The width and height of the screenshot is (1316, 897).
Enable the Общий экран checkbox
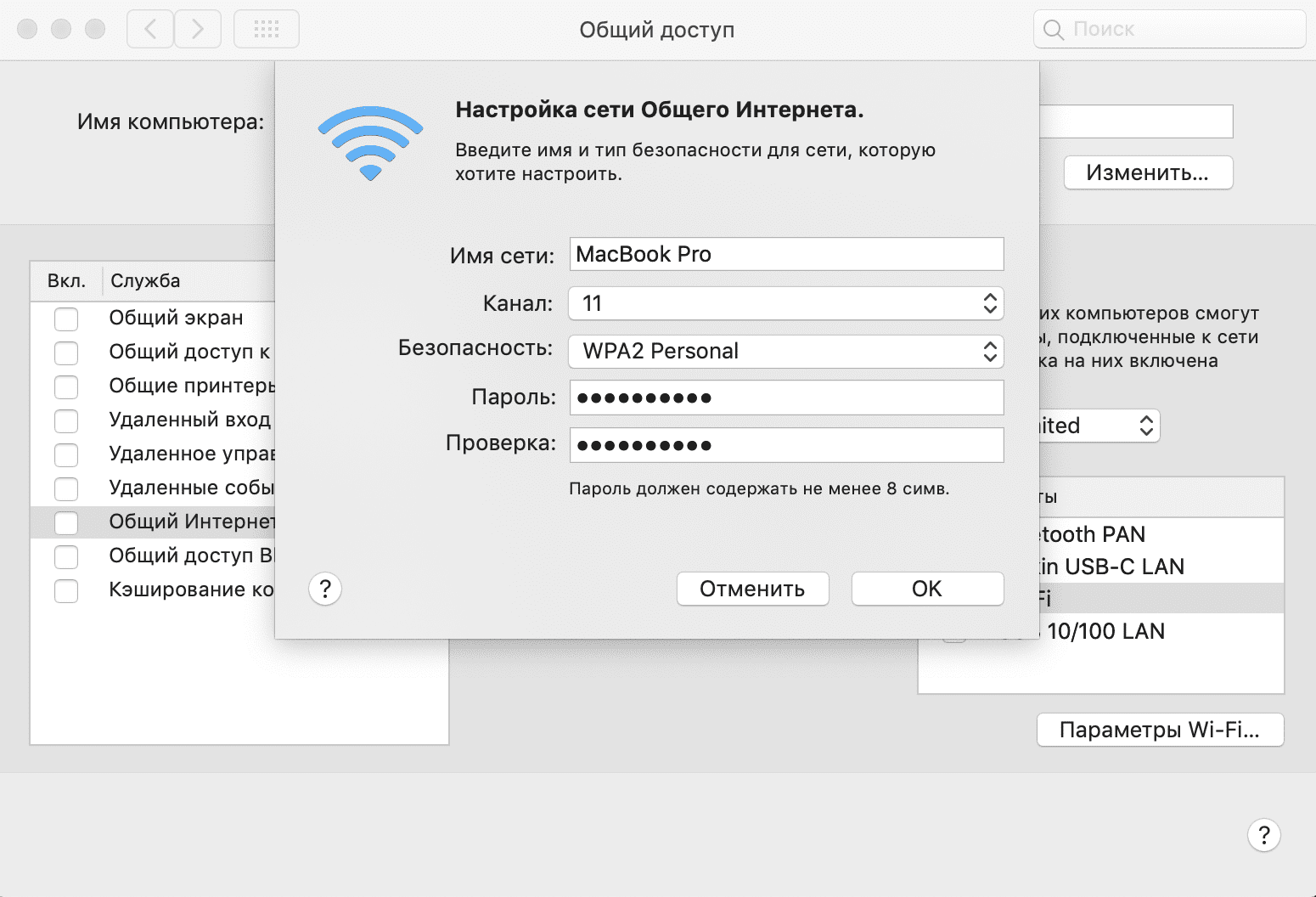pos(65,319)
